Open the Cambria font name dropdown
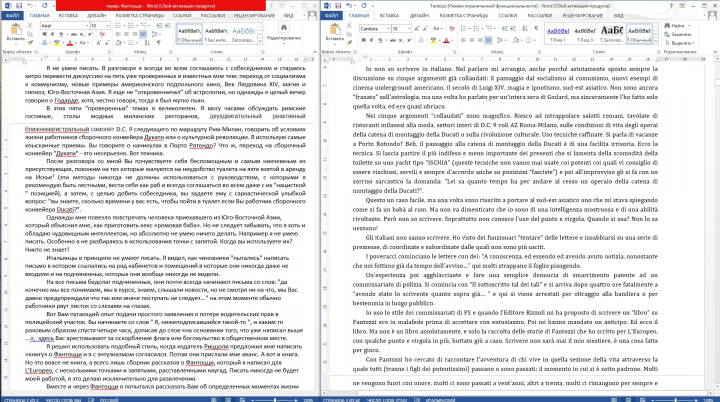720x402 pixels. tap(388, 29)
